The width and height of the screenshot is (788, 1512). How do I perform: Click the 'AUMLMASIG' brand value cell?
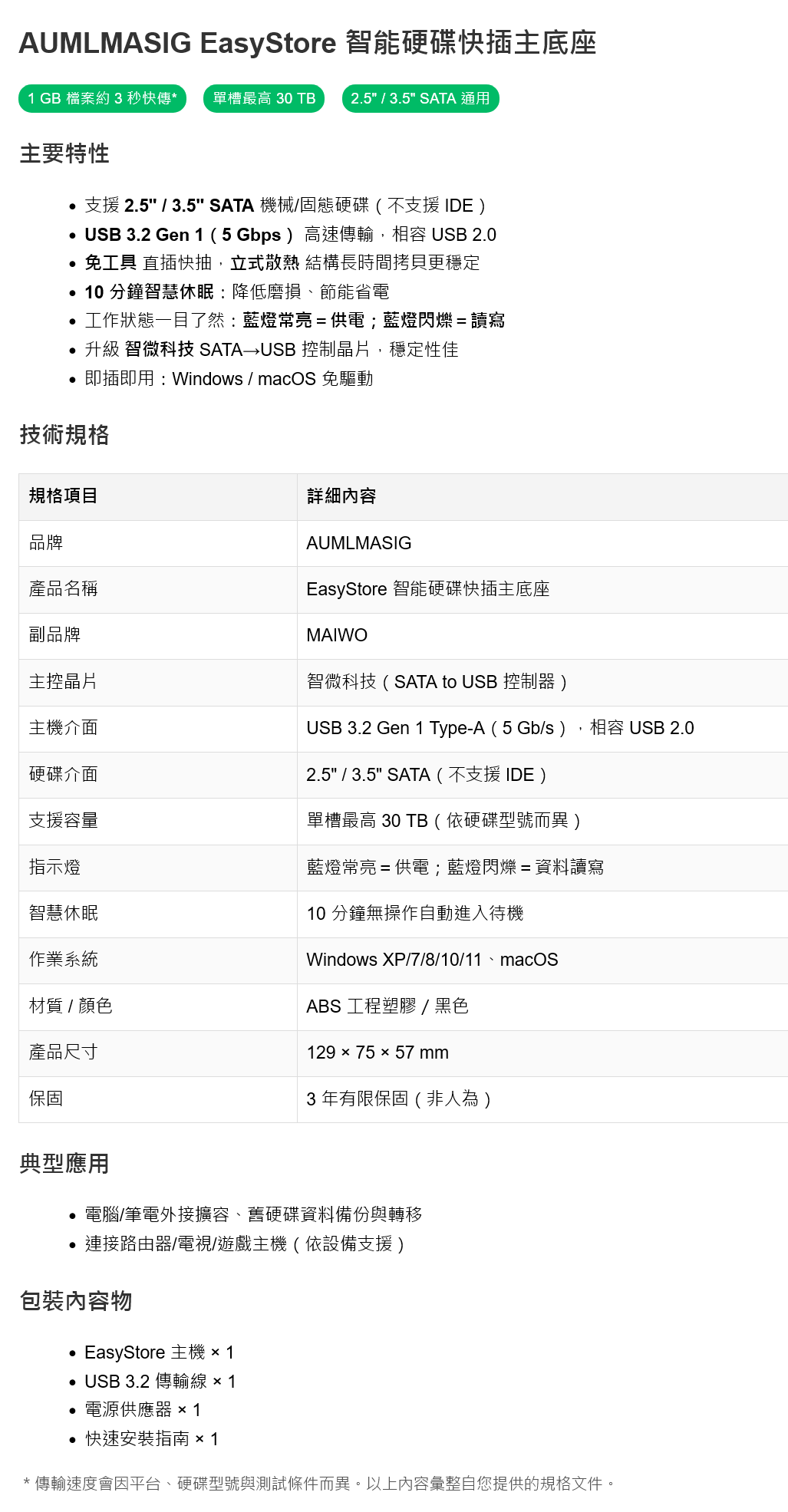(542, 543)
